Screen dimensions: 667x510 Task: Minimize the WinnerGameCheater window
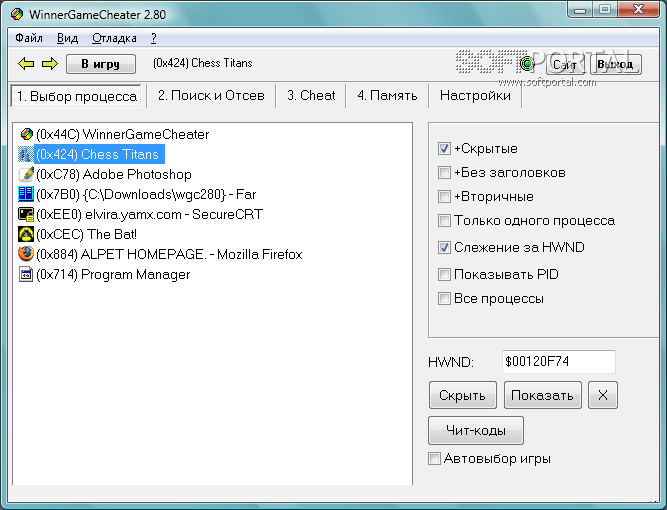(x=580, y=9)
